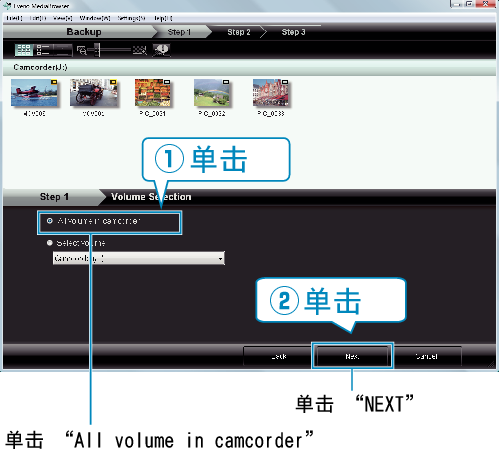Click the zoom-in thumbnail size icon
Viewport: 499px width, 450px height.
coord(140,50)
